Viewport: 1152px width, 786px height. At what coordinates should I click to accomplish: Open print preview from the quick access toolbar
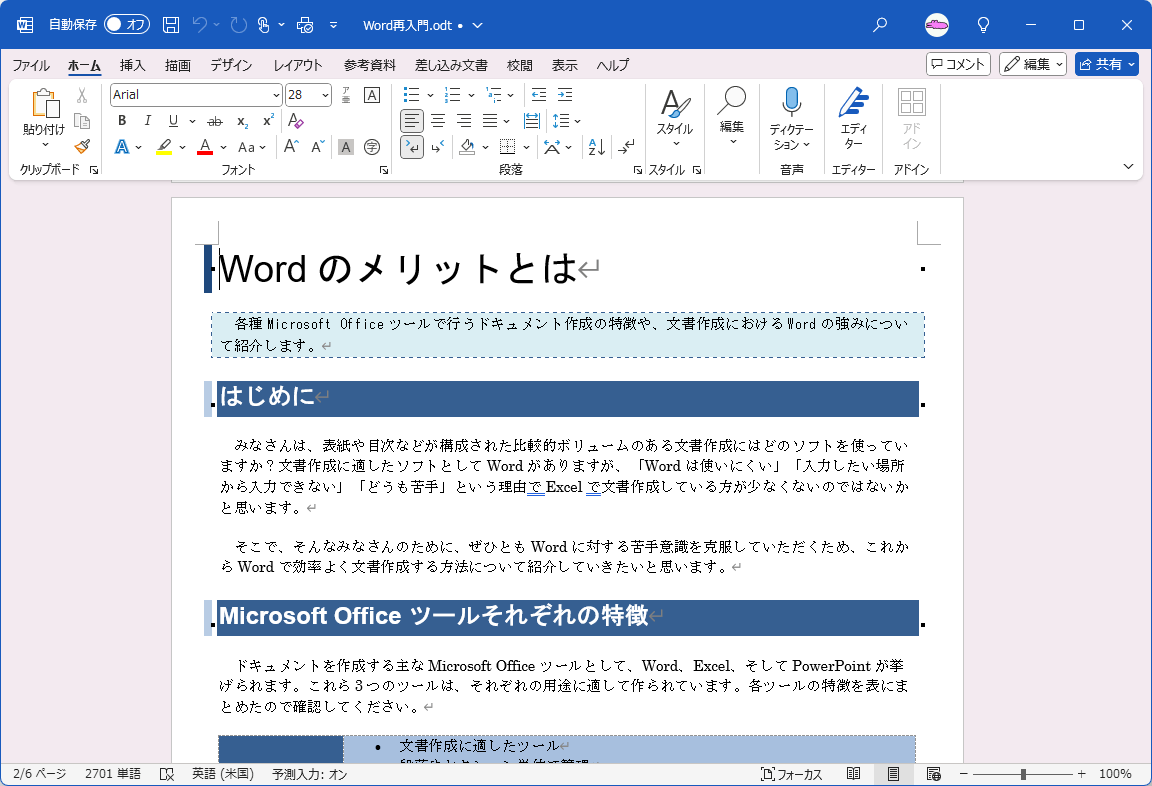coord(305,25)
